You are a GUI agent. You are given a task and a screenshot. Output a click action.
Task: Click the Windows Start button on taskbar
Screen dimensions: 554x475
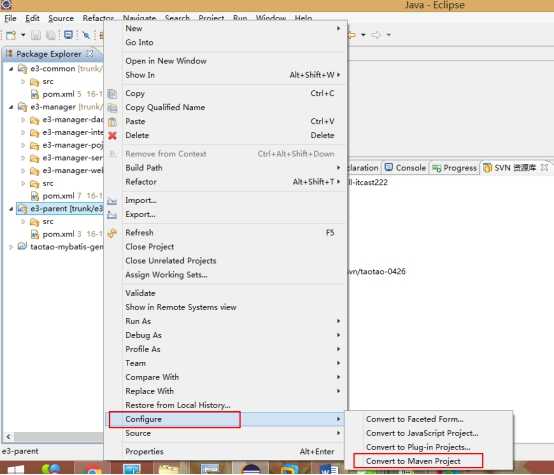pos(16,470)
